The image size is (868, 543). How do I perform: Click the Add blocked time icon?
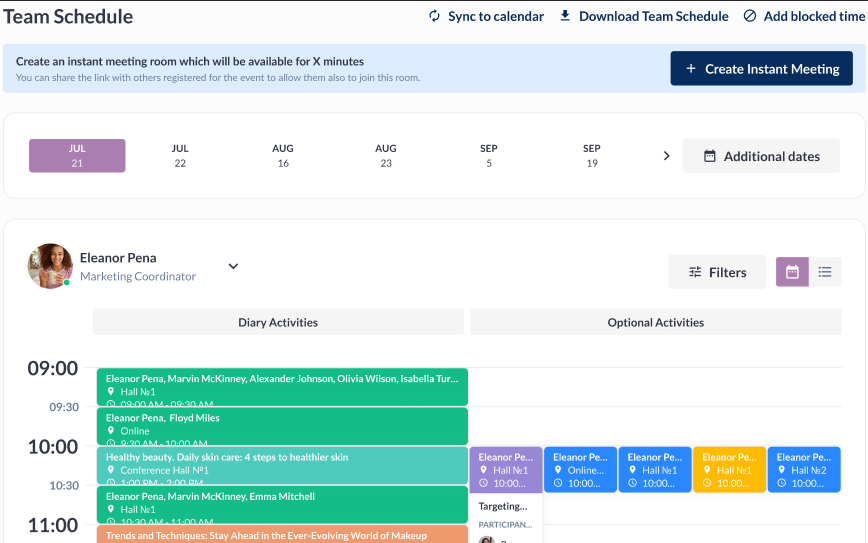point(750,16)
